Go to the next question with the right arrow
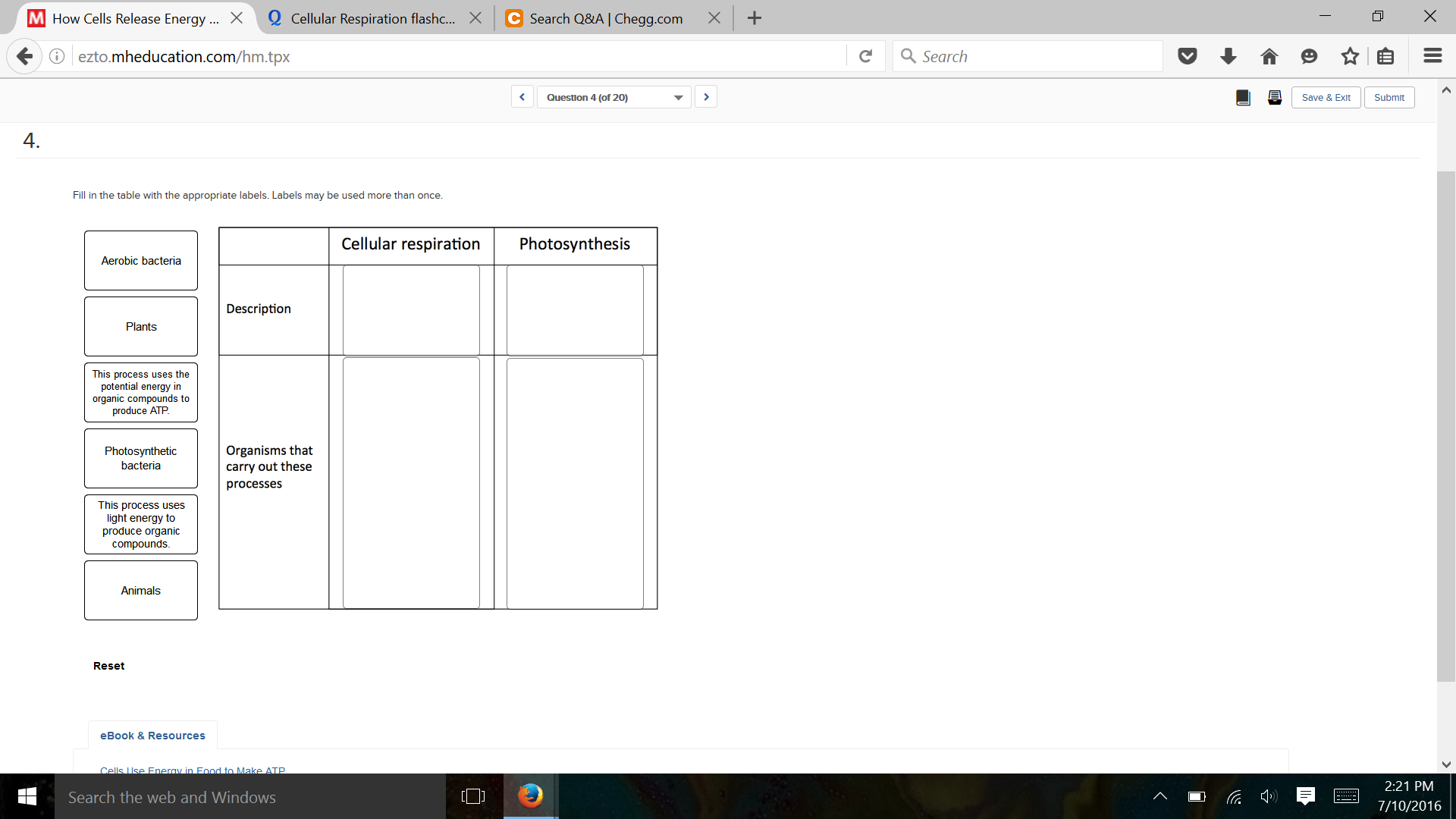Image resolution: width=1456 pixels, height=819 pixels. tap(706, 96)
